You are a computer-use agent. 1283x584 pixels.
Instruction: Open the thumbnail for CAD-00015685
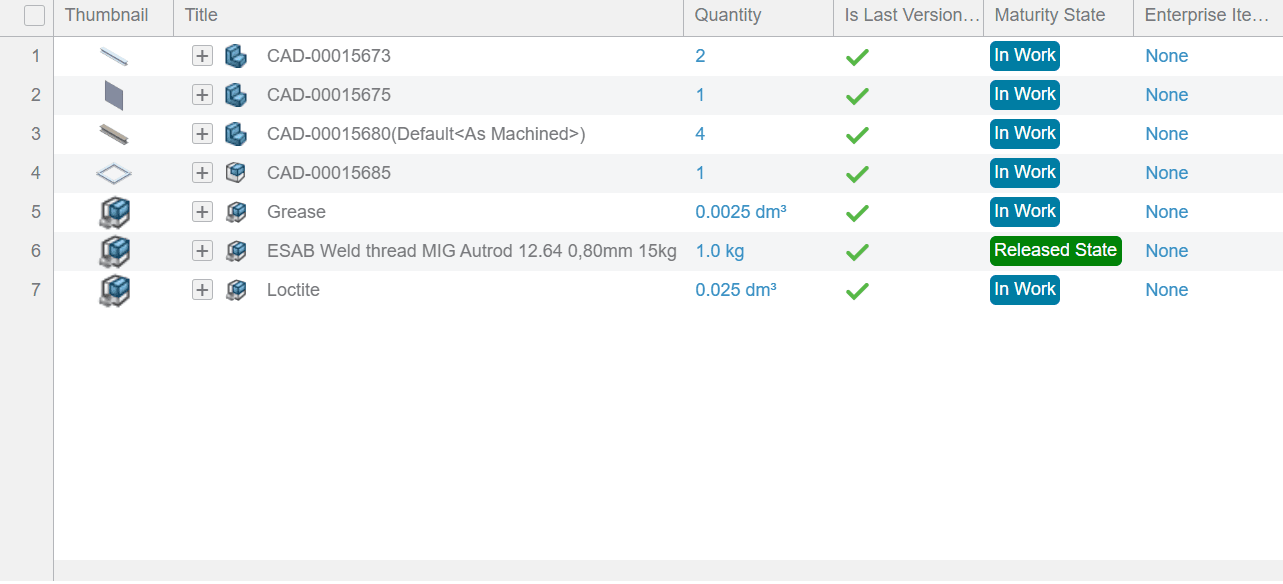point(114,173)
